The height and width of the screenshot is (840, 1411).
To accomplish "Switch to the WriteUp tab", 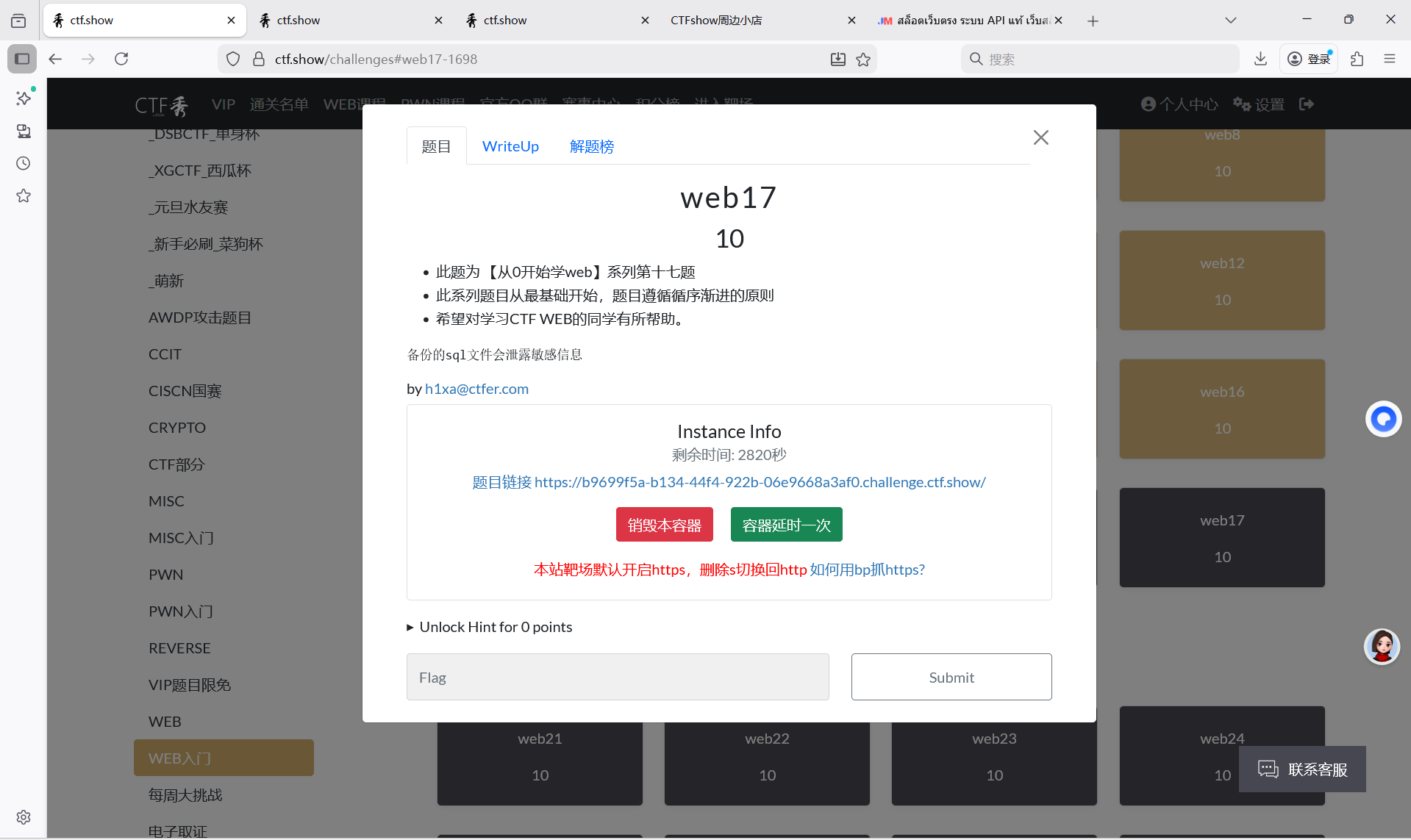I will point(510,146).
